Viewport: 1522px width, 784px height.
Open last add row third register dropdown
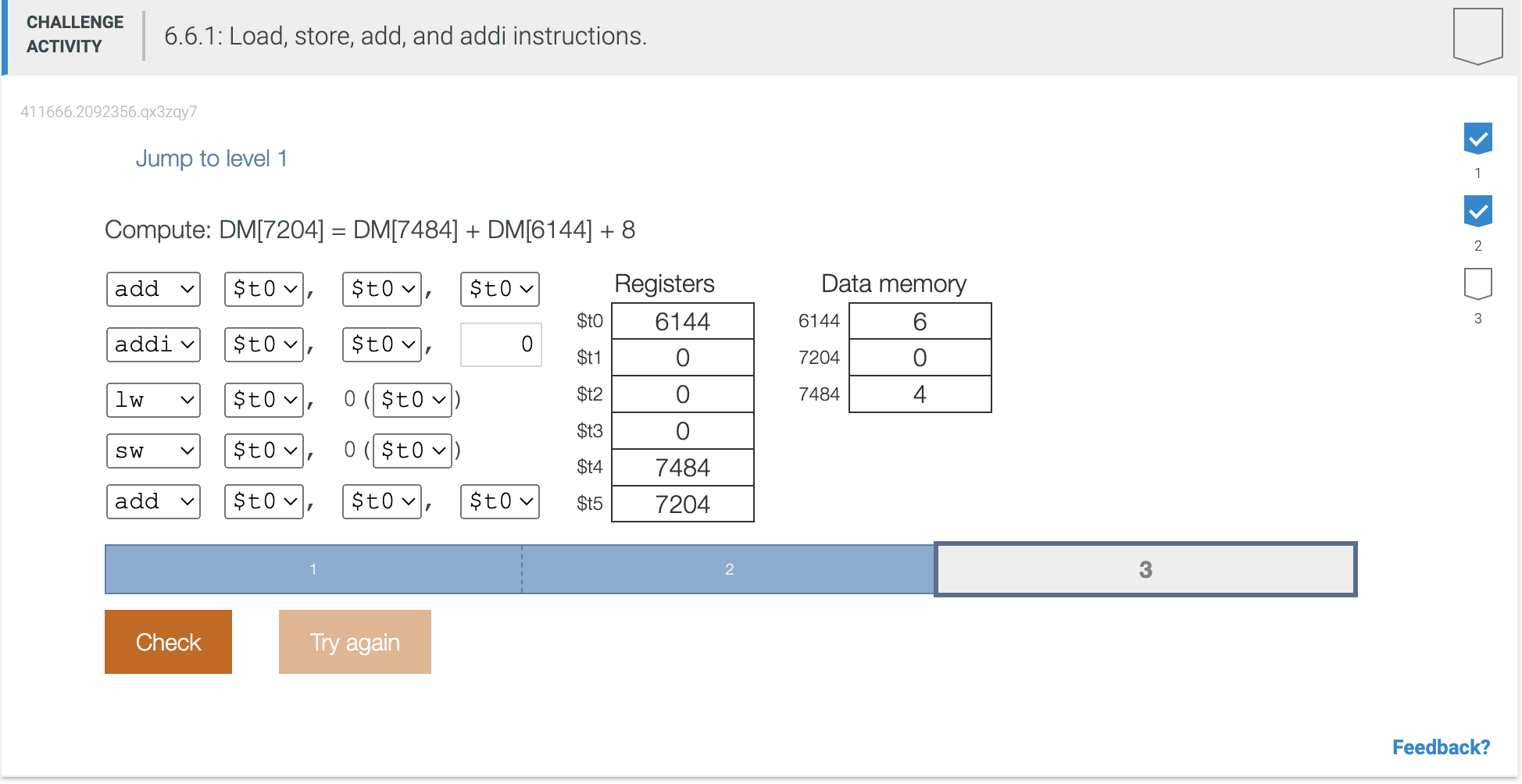(500, 501)
